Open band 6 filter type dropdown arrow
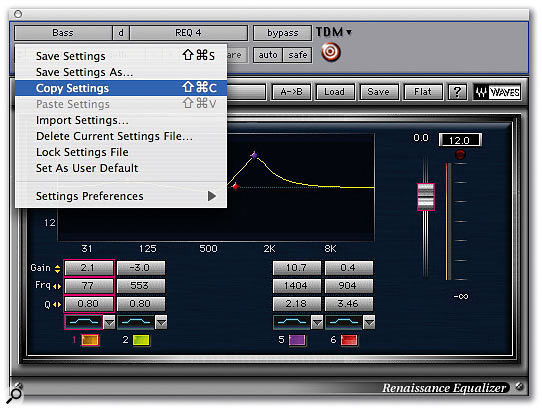Screen dimensions: 542x410 click(x=370, y=323)
